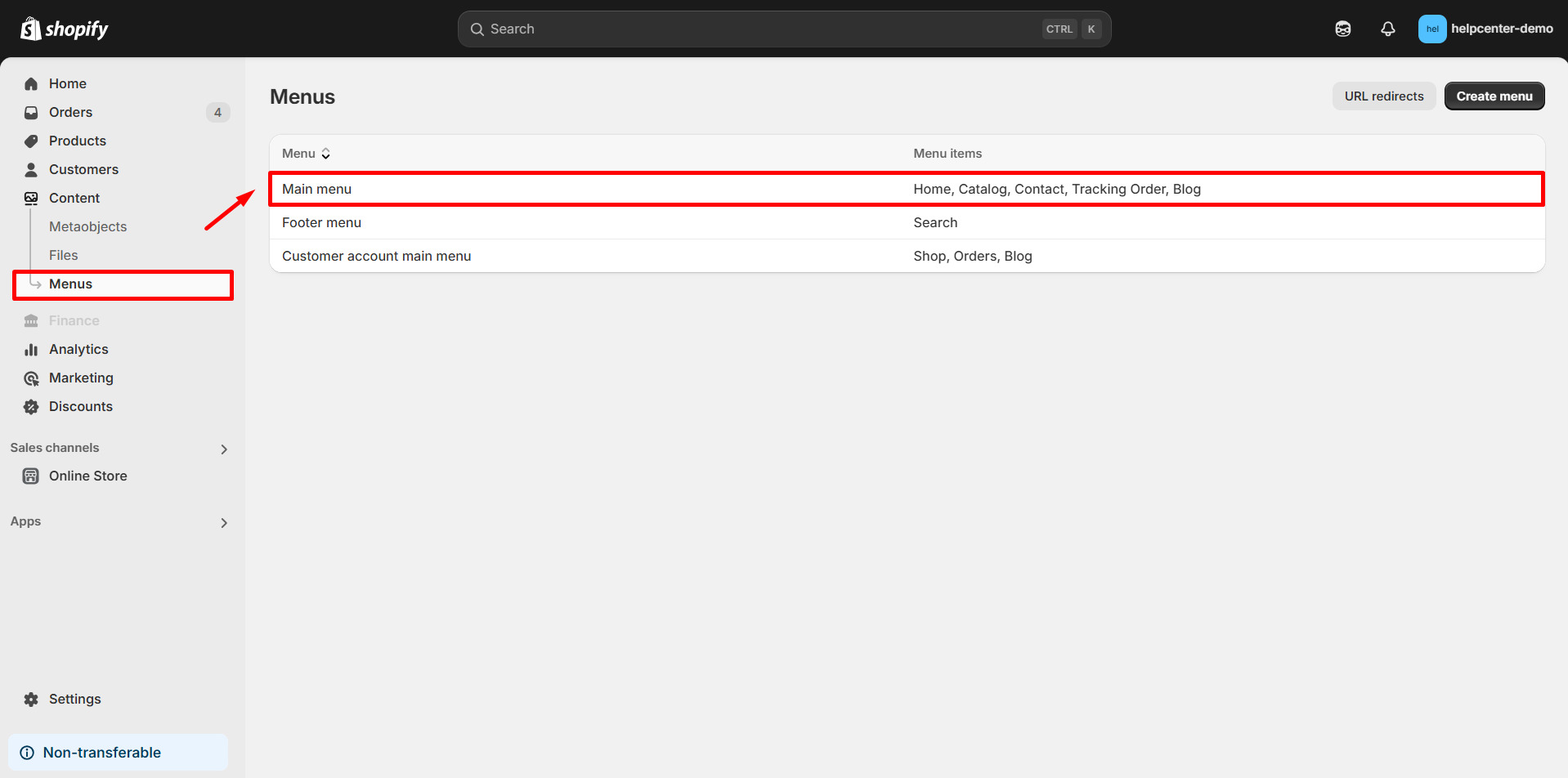Click the Search bar at the top

coord(783,29)
